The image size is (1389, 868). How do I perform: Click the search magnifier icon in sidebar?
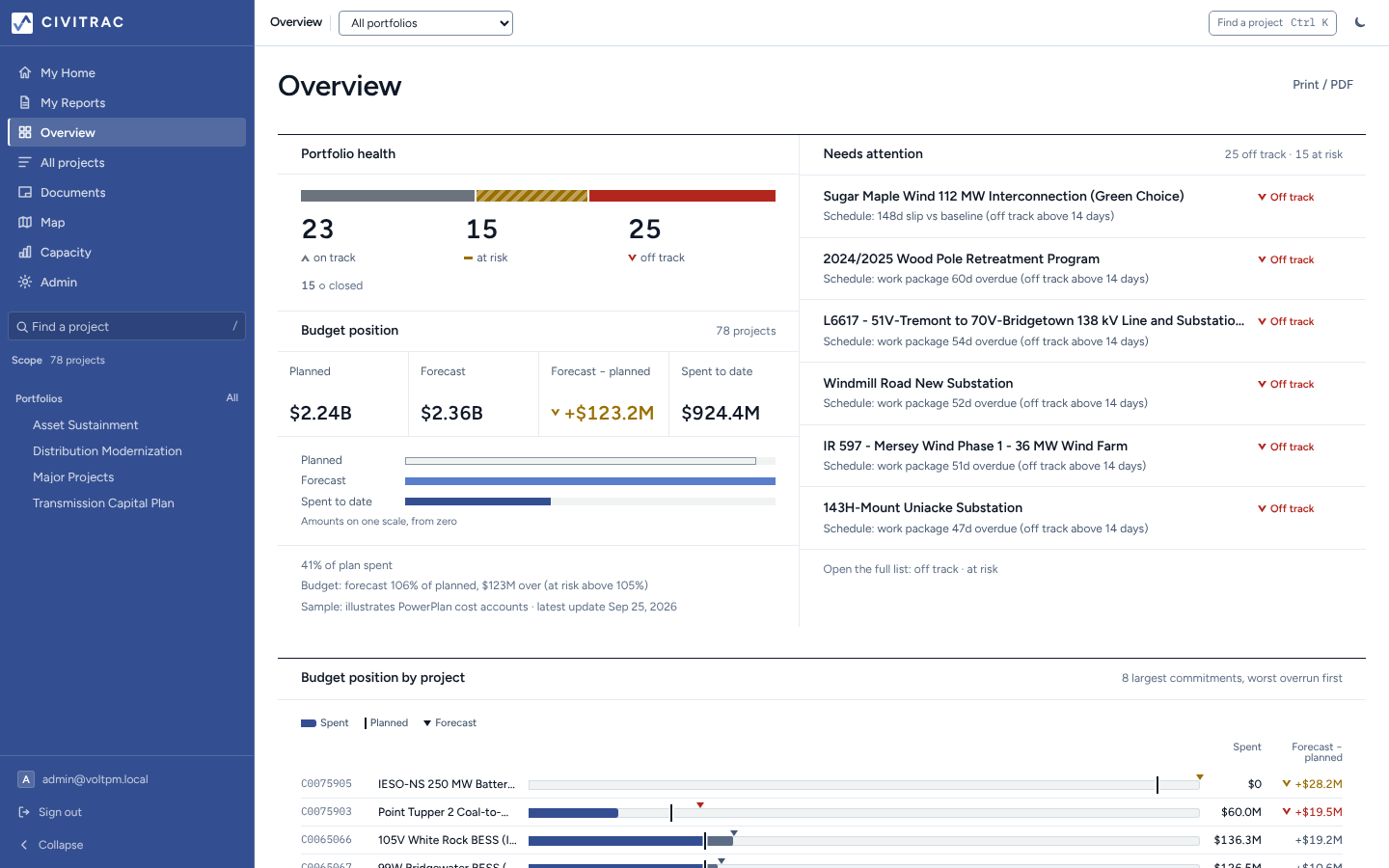[x=22, y=327]
